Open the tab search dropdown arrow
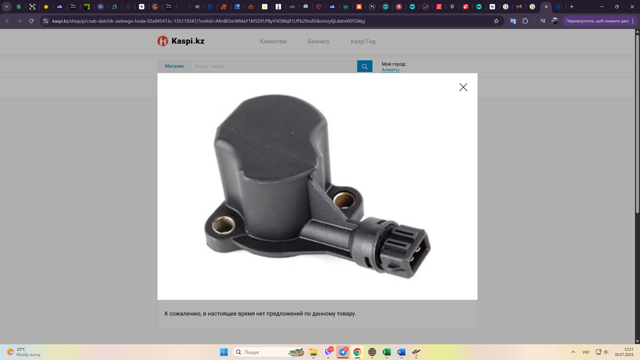Viewport: 640px width, 360px height. pos(7,7)
